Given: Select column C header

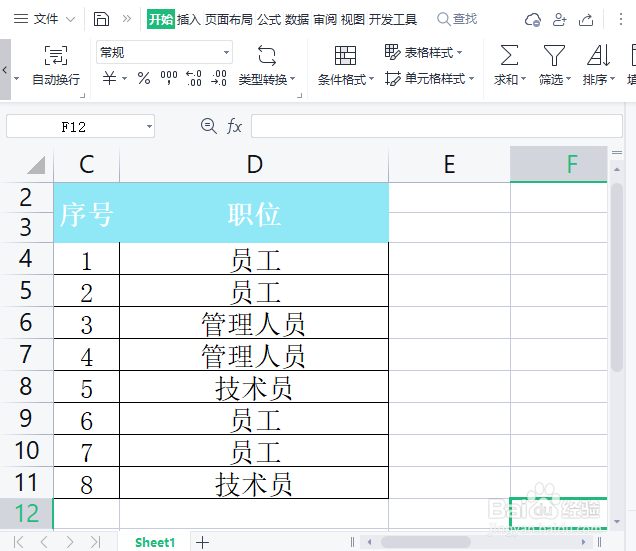Looking at the screenshot, I should coord(87,164).
